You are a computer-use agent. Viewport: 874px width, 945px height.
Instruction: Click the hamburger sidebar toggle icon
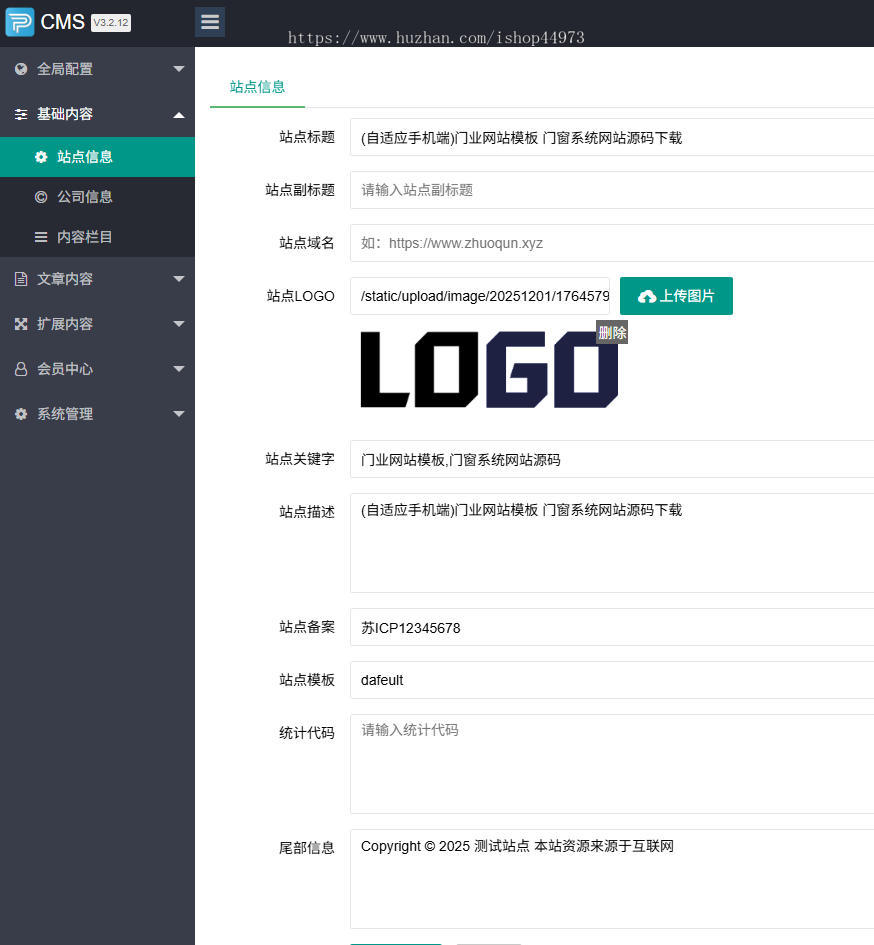(210, 21)
